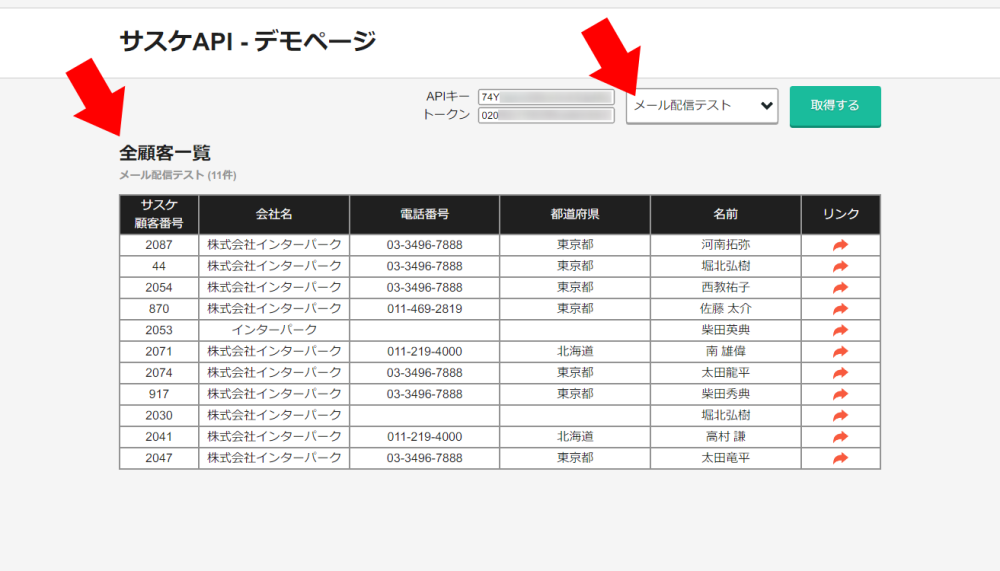Open link arrow for customer 917
The height and width of the screenshot is (571, 1000).
[840, 394]
